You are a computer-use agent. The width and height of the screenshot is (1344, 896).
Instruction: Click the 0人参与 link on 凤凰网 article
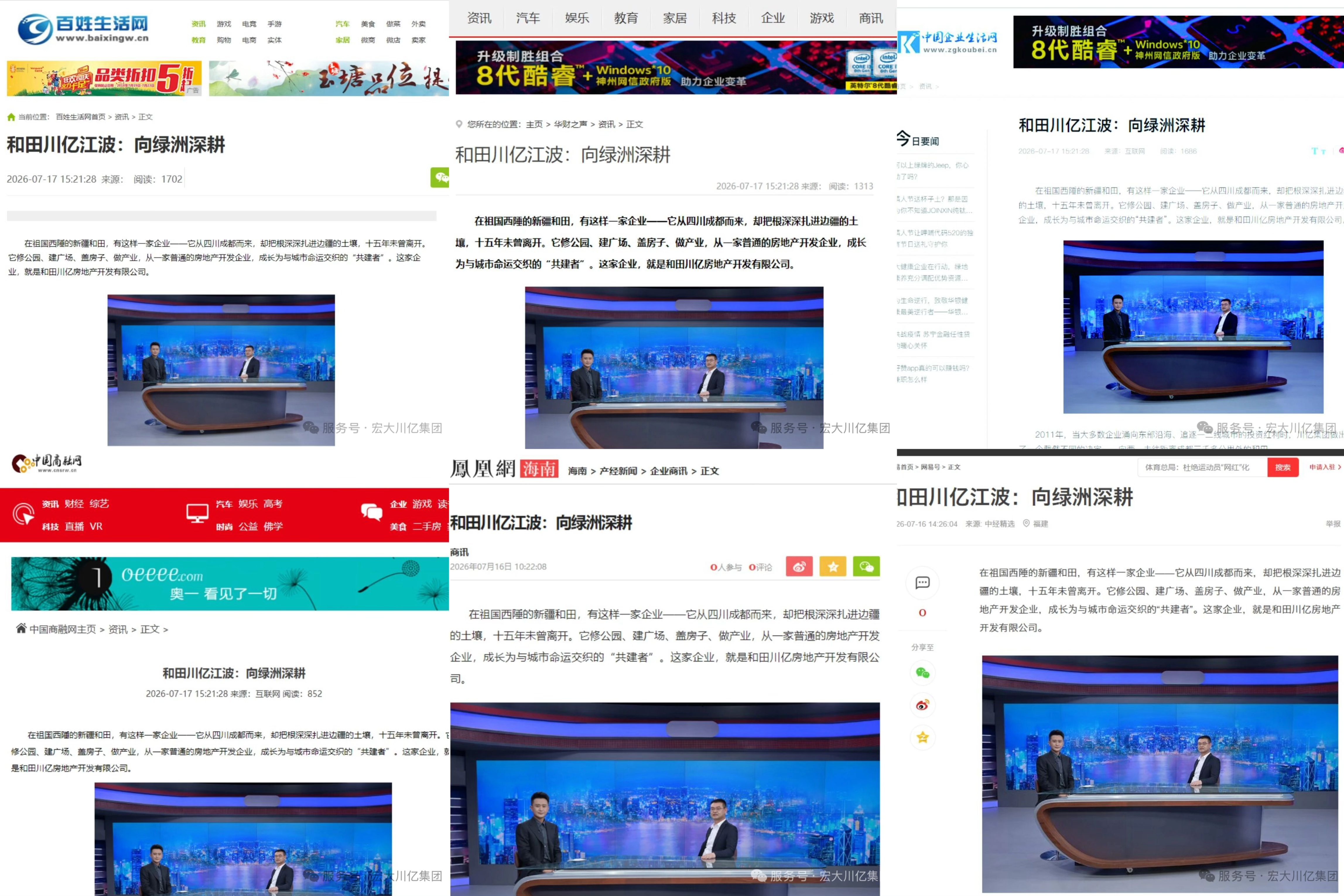(726, 567)
